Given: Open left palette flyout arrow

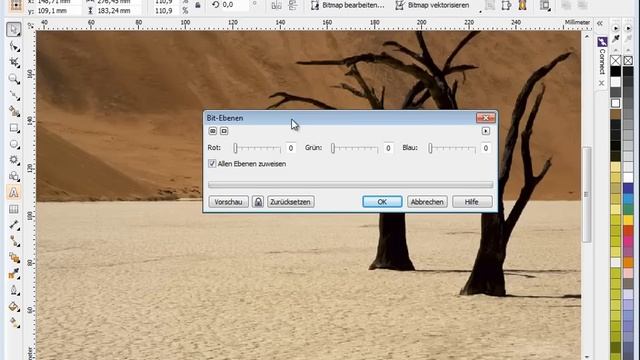Looking at the screenshot, I should tap(616, 29).
